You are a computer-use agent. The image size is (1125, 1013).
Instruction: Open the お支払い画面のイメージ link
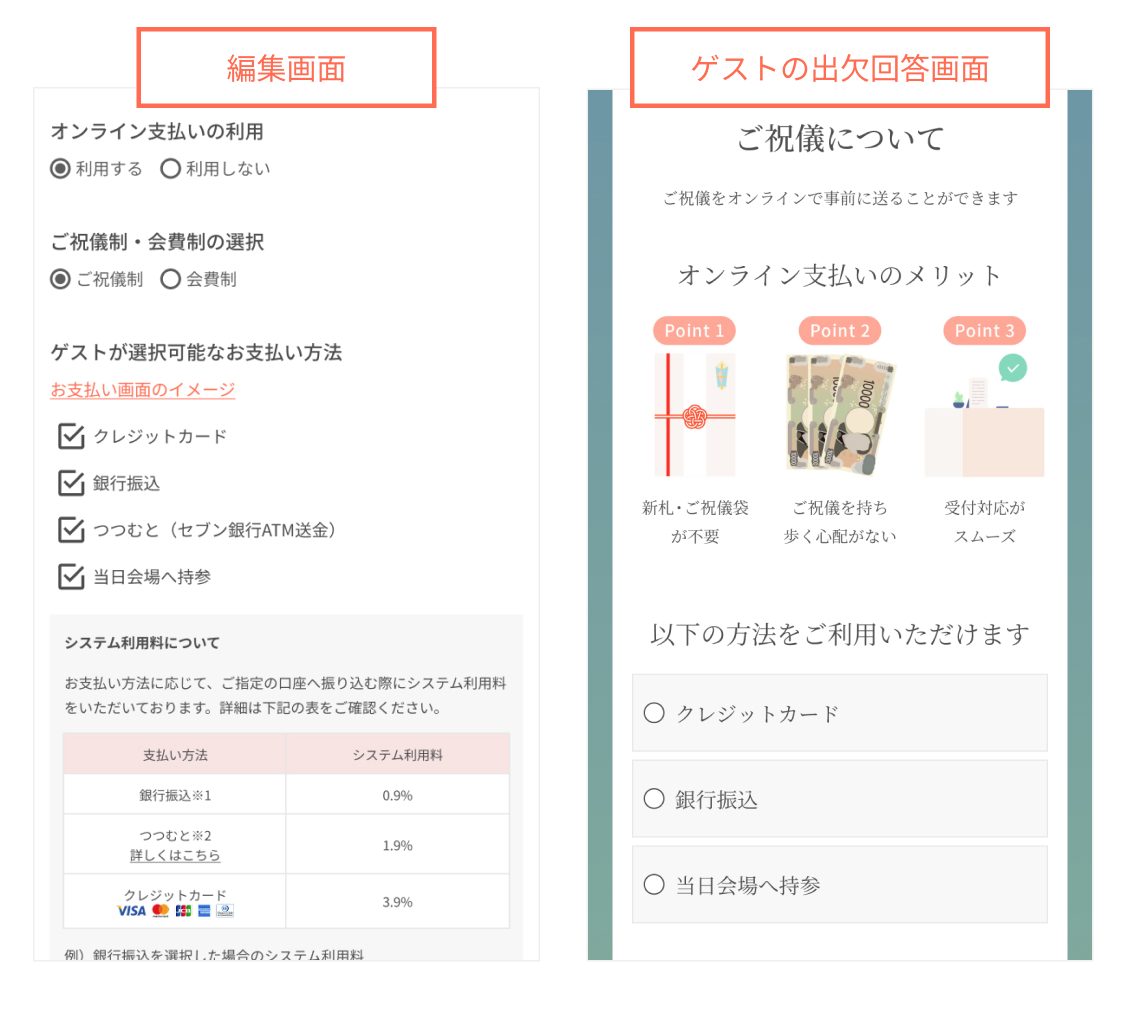[143, 390]
